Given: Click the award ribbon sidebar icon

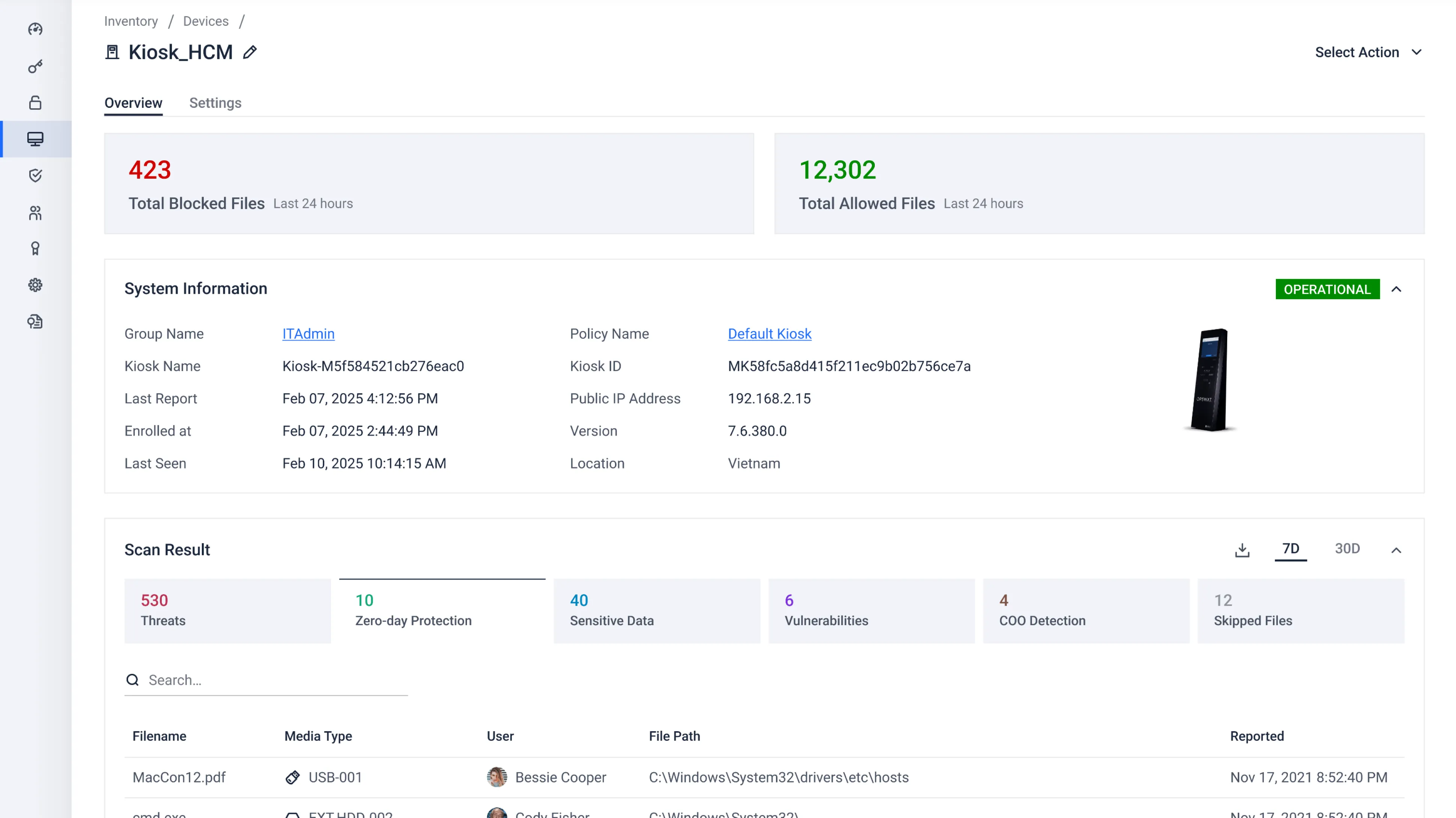Looking at the screenshot, I should coord(35,249).
